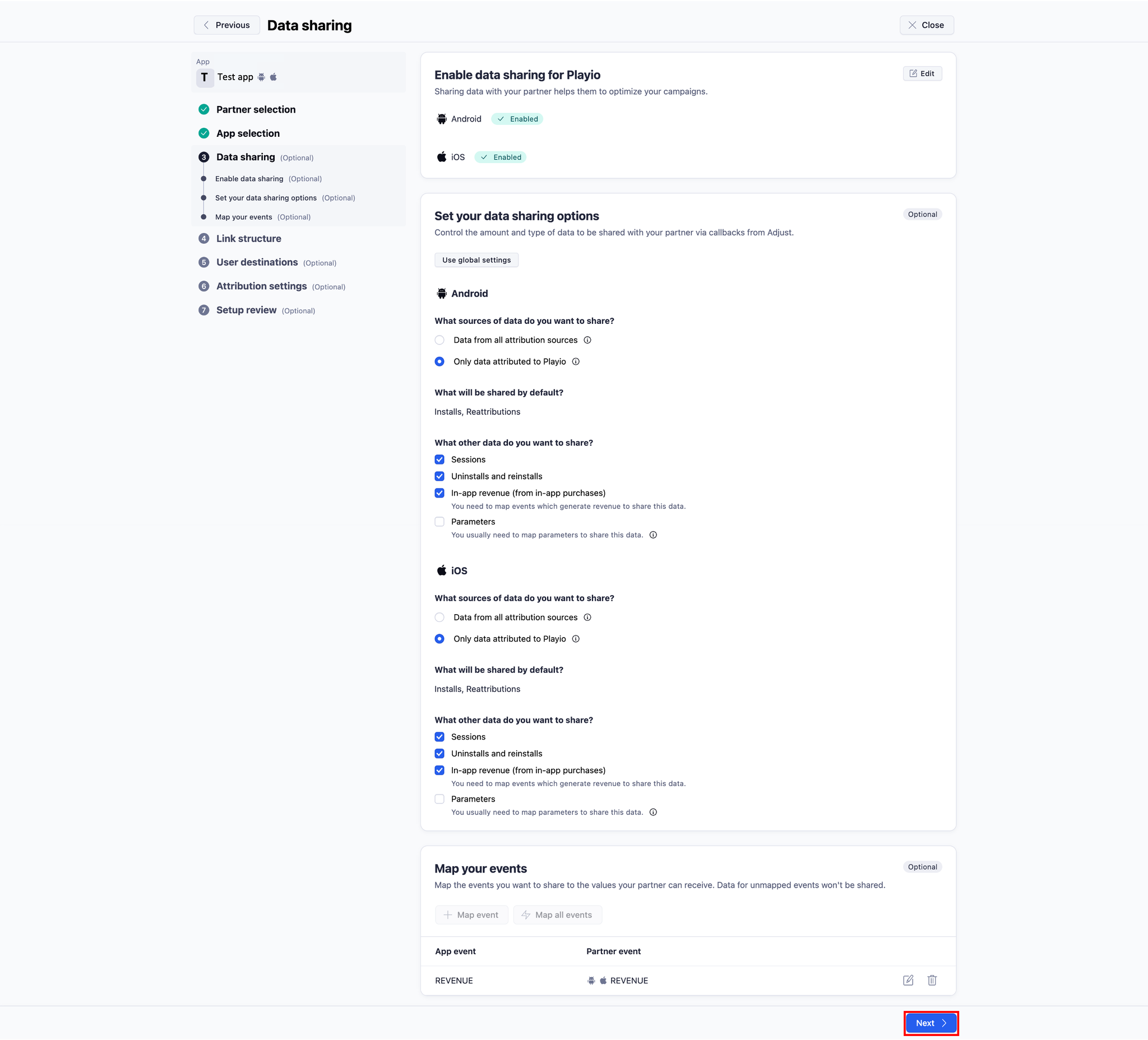Click info icon beside iOS all attribution sources
The width and height of the screenshot is (1148, 1040).
pos(587,617)
